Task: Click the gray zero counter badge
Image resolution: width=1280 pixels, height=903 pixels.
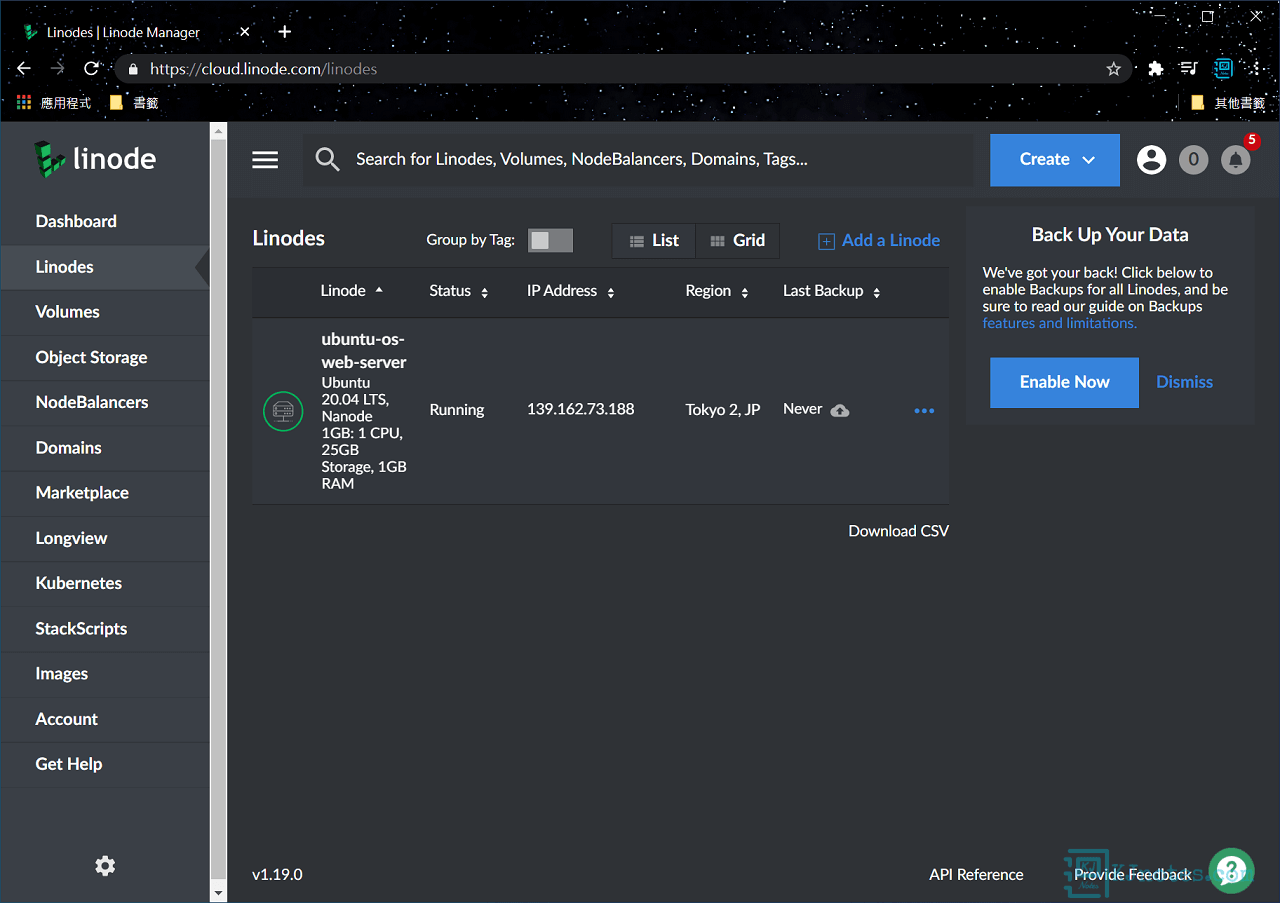Action: coord(1193,160)
